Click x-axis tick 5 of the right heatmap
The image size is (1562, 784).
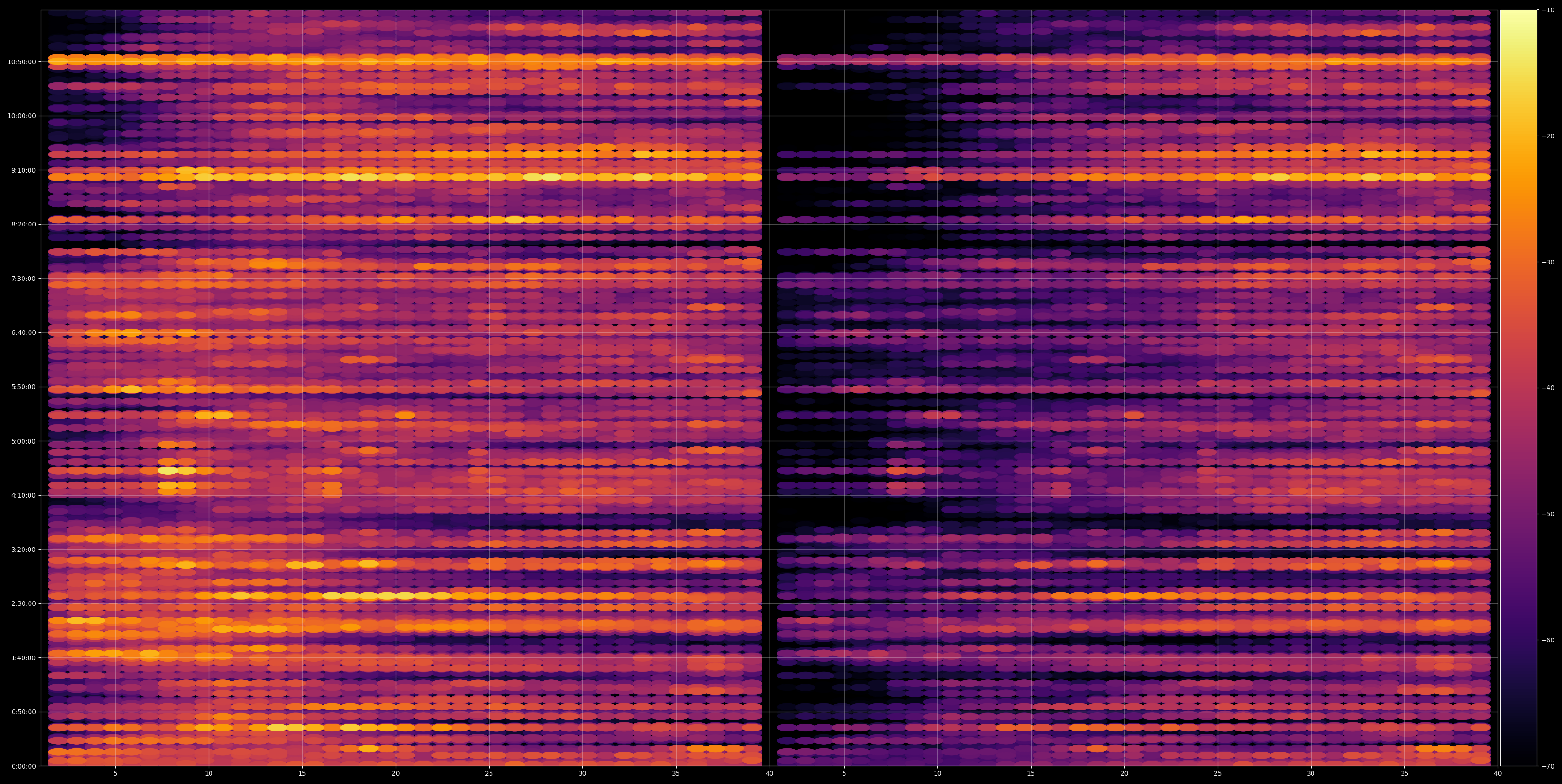844,774
